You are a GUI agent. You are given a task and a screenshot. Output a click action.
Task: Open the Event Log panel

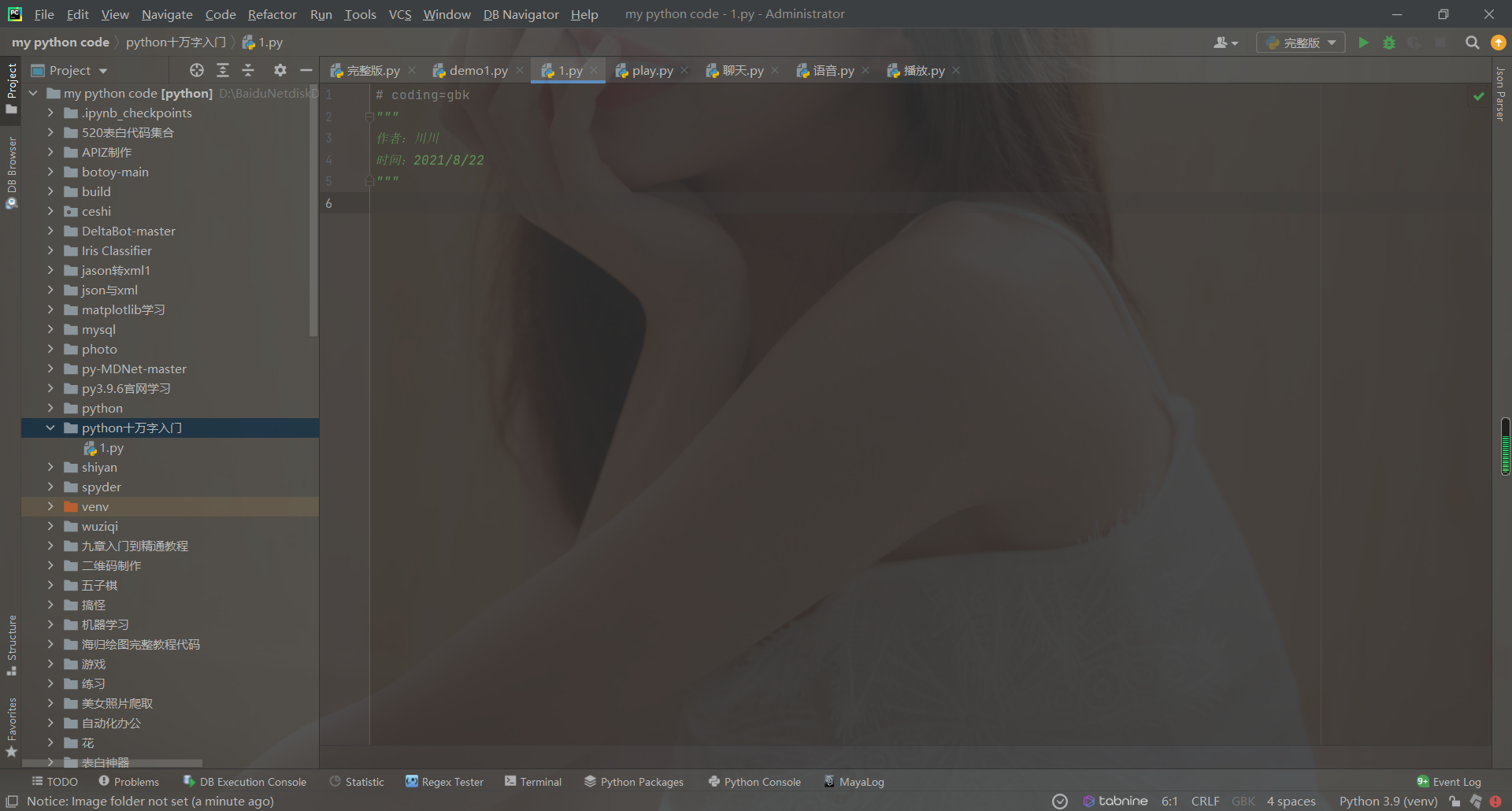point(1449,782)
